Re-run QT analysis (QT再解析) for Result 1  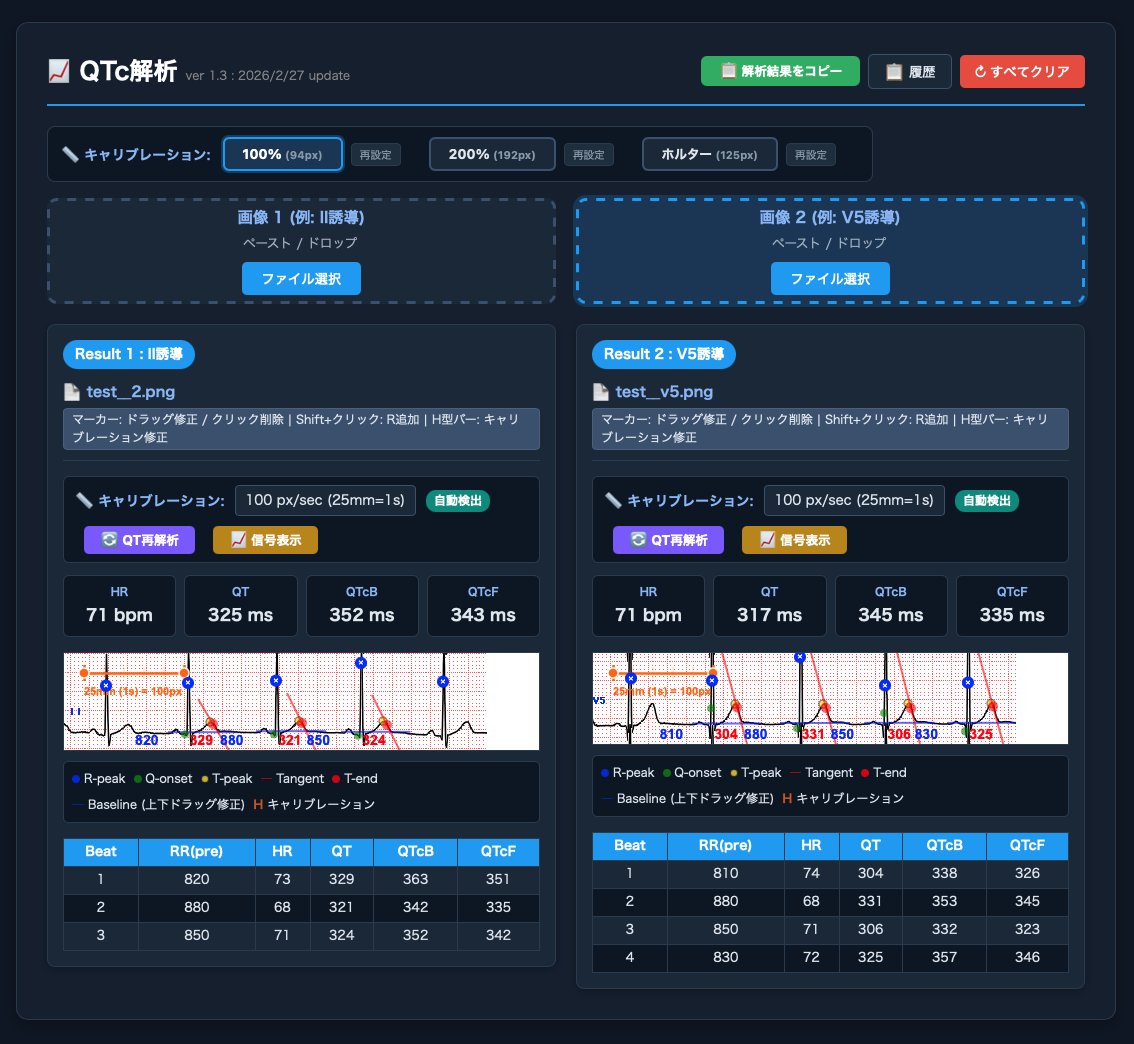click(x=141, y=540)
